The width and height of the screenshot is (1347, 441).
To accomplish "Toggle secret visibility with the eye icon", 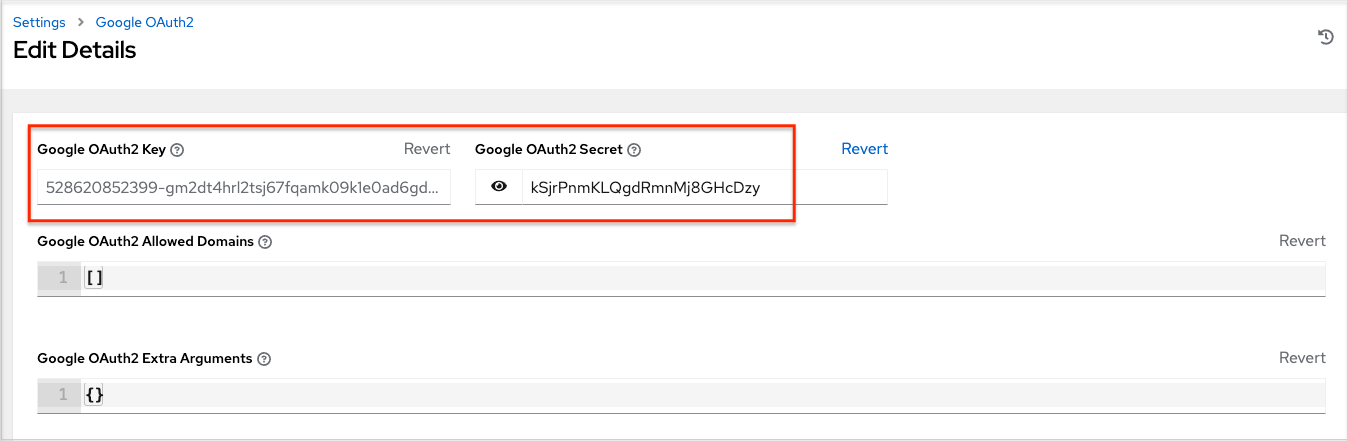I will 499,187.
